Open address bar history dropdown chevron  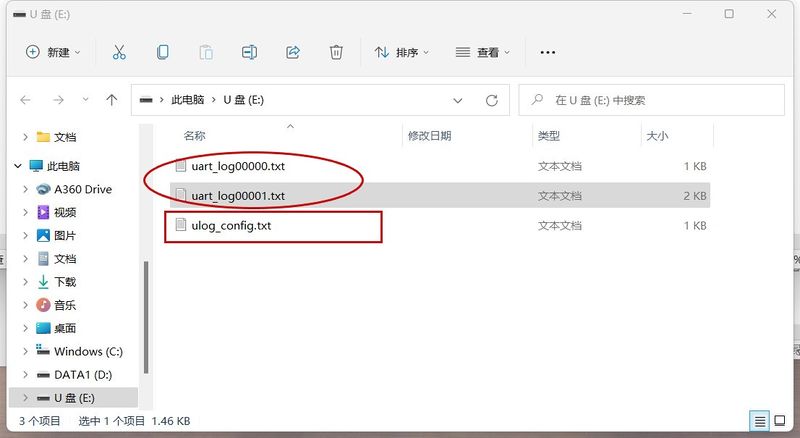coord(458,101)
